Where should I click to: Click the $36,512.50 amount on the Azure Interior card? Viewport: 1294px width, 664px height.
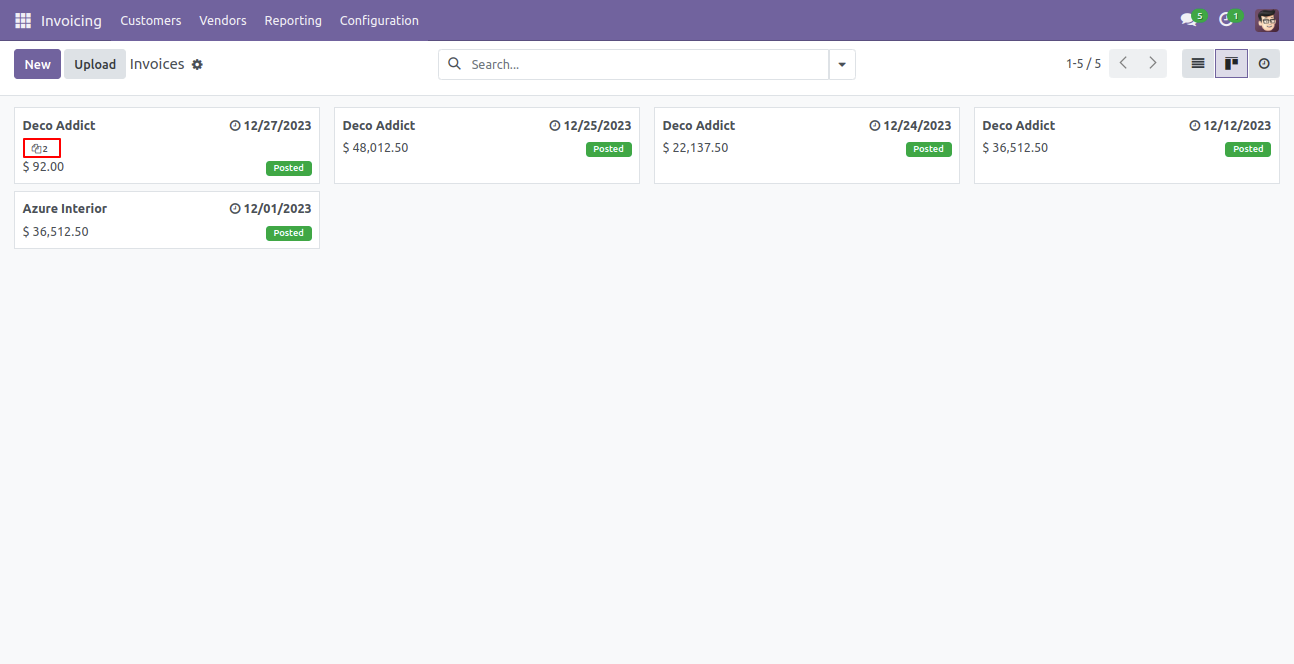point(56,231)
